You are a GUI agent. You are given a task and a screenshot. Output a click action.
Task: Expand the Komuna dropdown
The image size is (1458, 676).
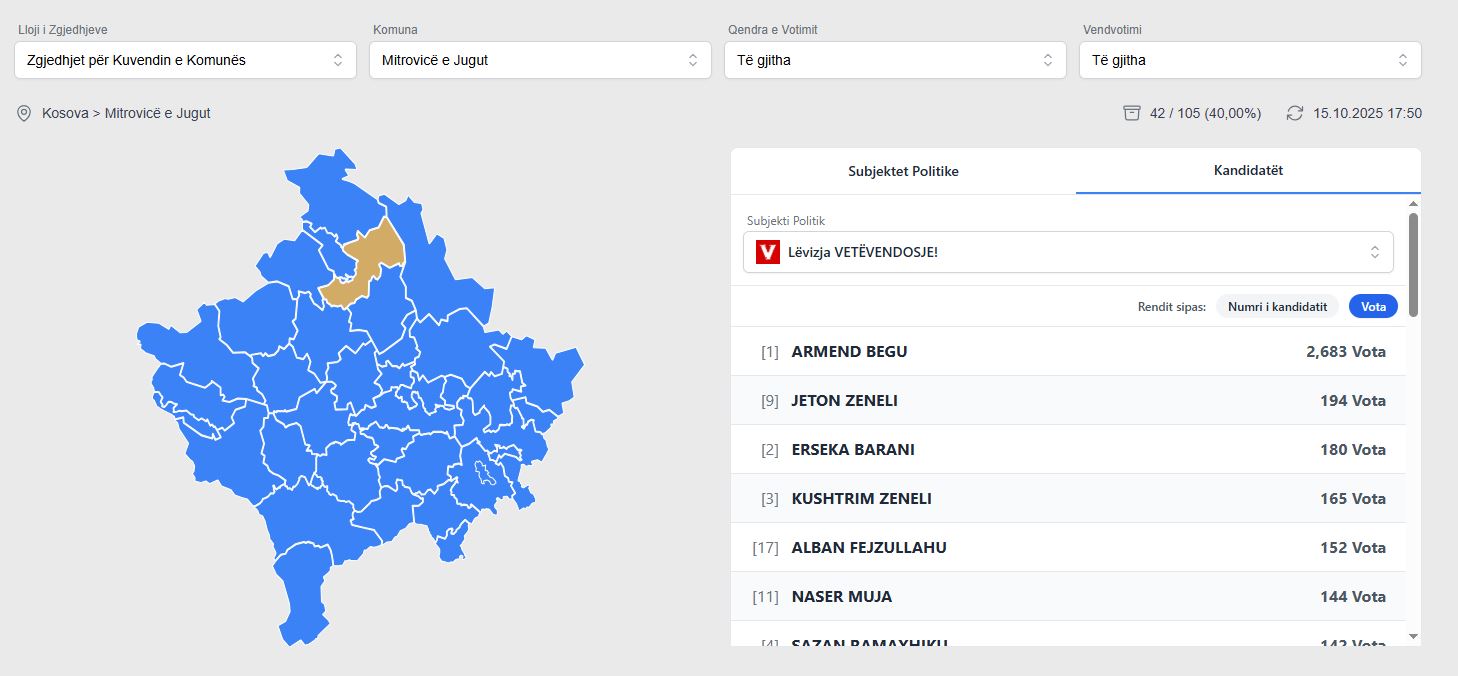coord(540,60)
